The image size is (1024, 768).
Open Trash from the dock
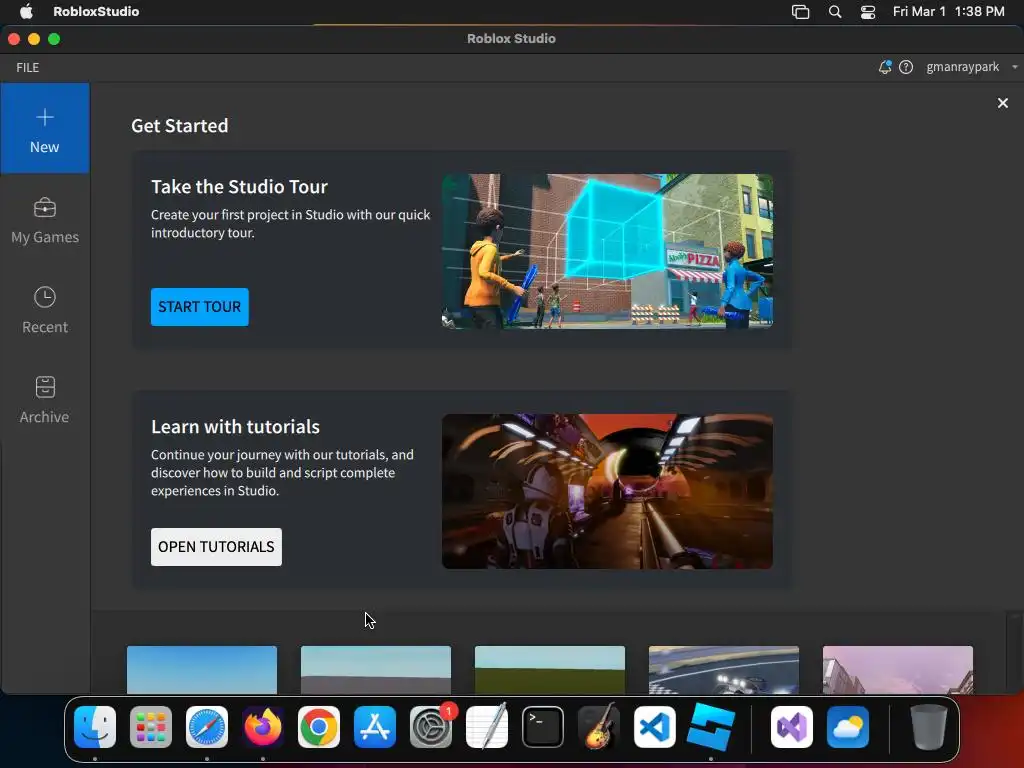(x=929, y=727)
